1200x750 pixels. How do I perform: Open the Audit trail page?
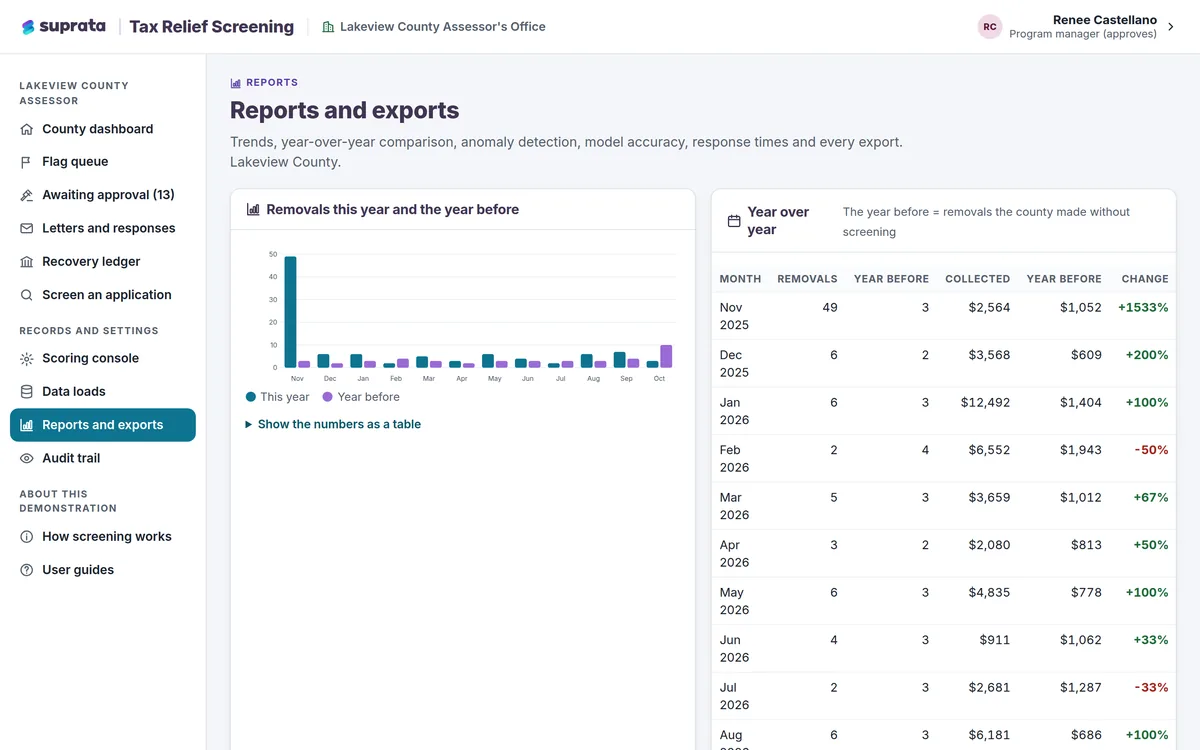coord(103,458)
